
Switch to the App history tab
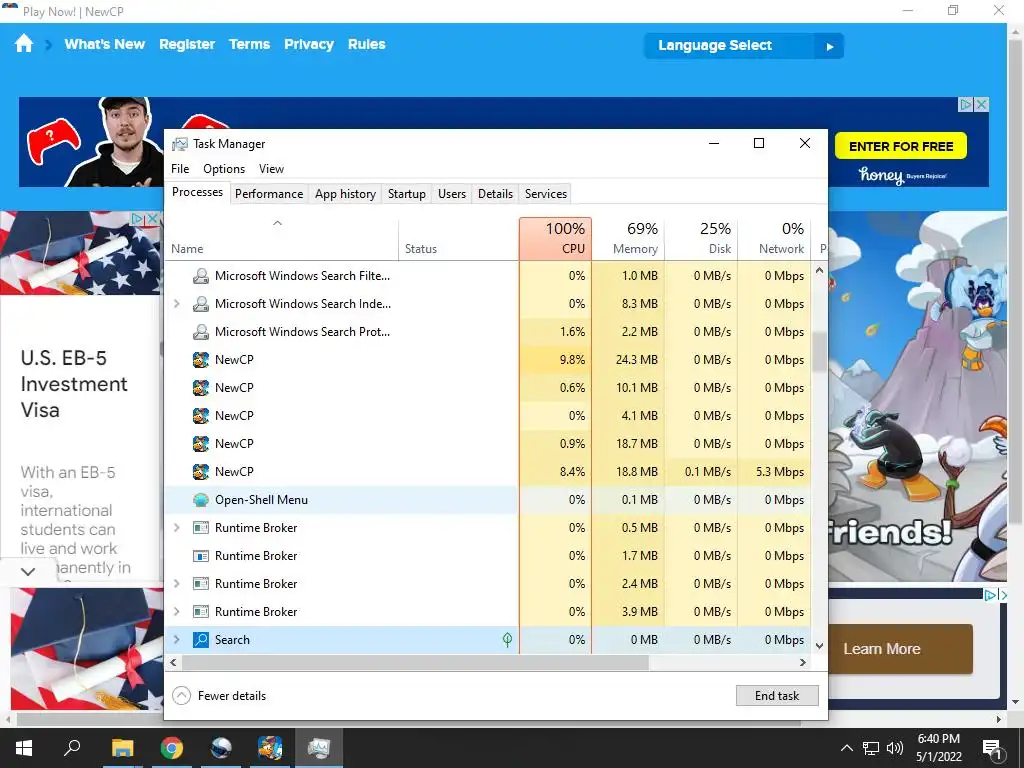tap(345, 194)
